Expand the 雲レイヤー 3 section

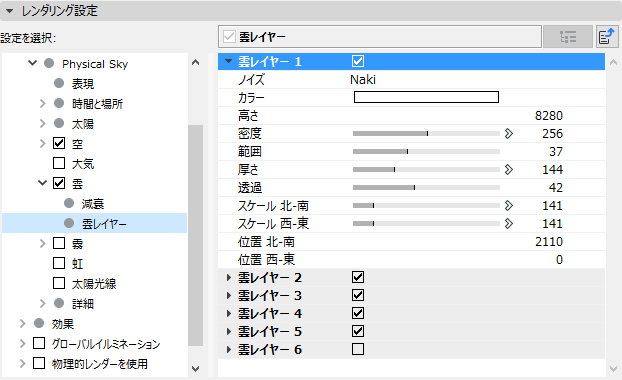[229, 295]
